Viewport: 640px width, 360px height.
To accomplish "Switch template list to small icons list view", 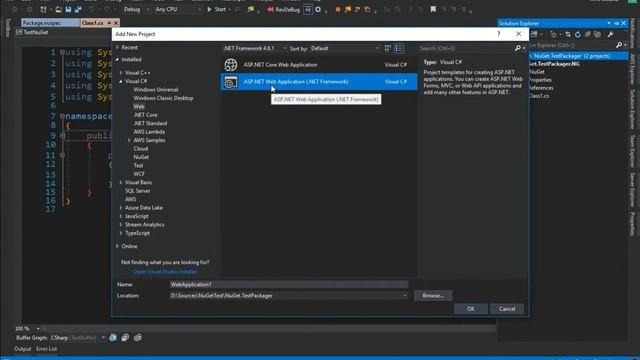I will point(399,48).
